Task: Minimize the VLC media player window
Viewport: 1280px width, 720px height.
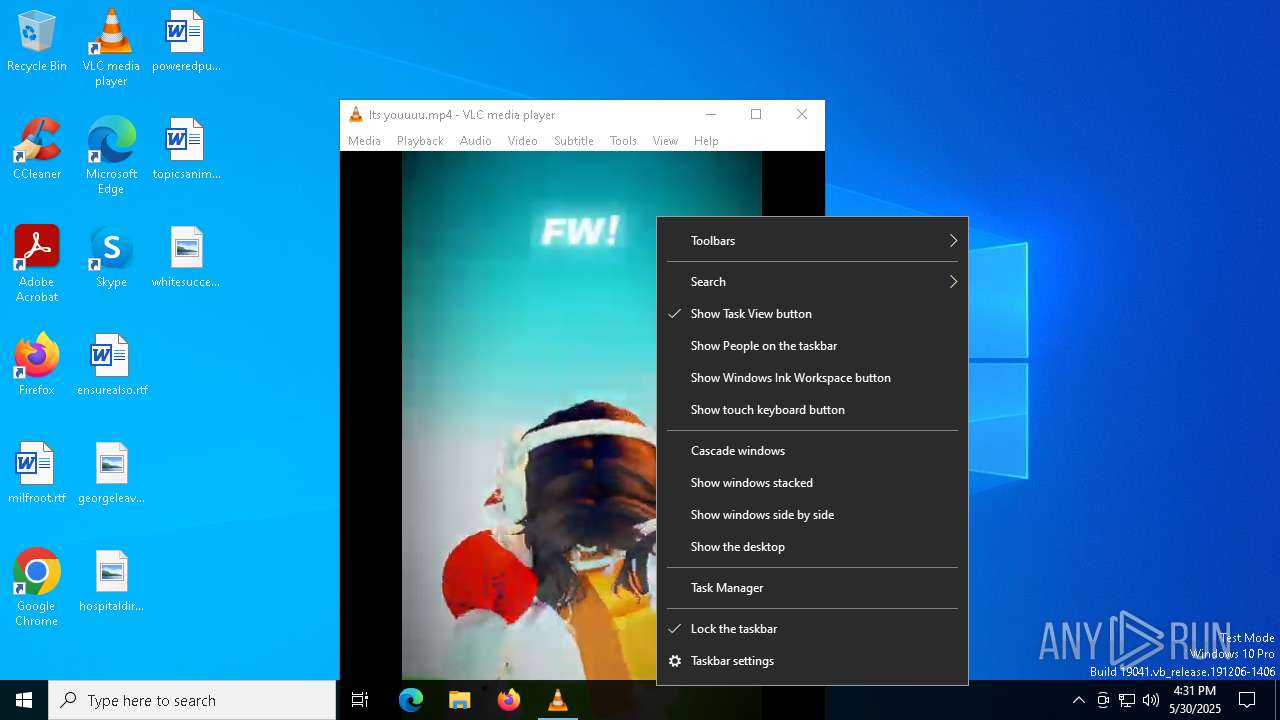Action: click(x=711, y=114)
